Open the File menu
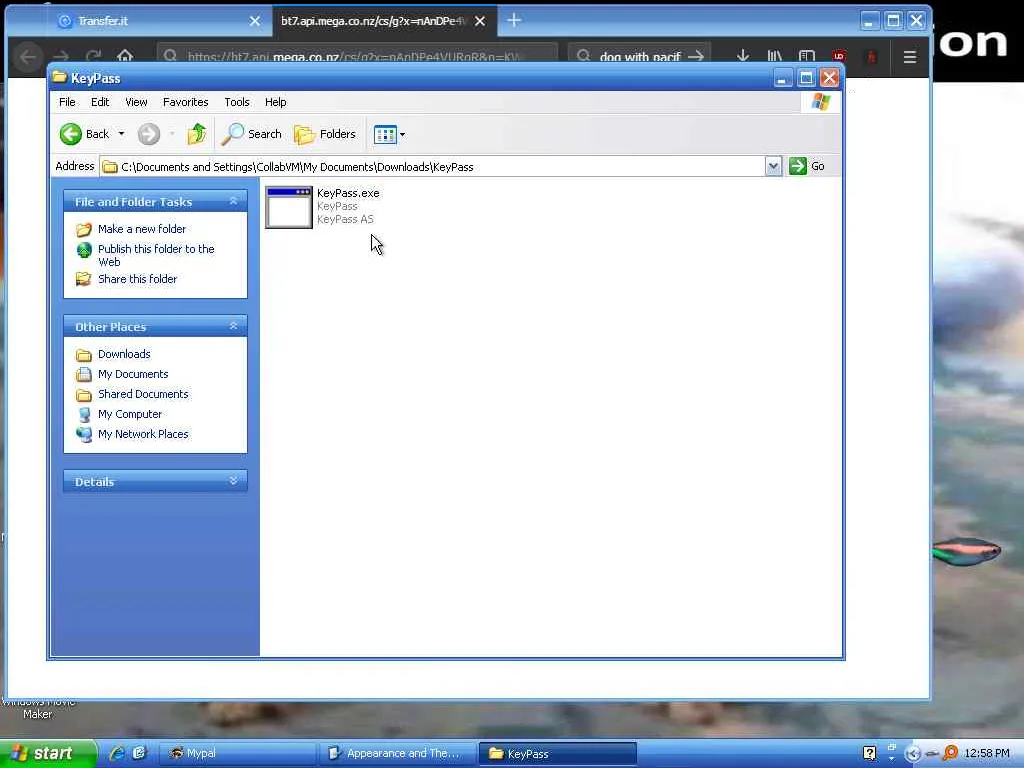The image size is (1024, 768). click(x=67, y=102)
